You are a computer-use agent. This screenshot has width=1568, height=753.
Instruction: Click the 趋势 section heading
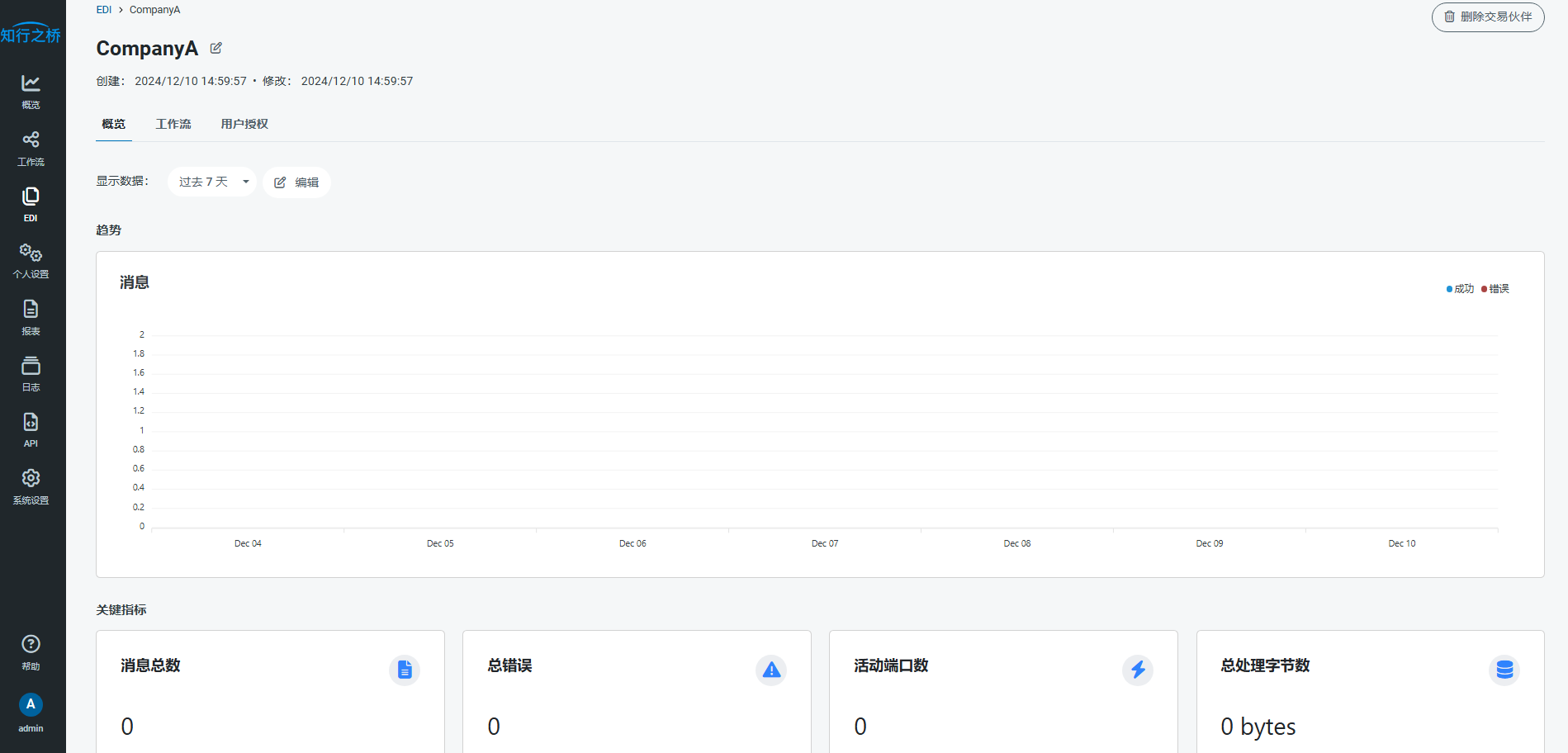coord(109,230)
